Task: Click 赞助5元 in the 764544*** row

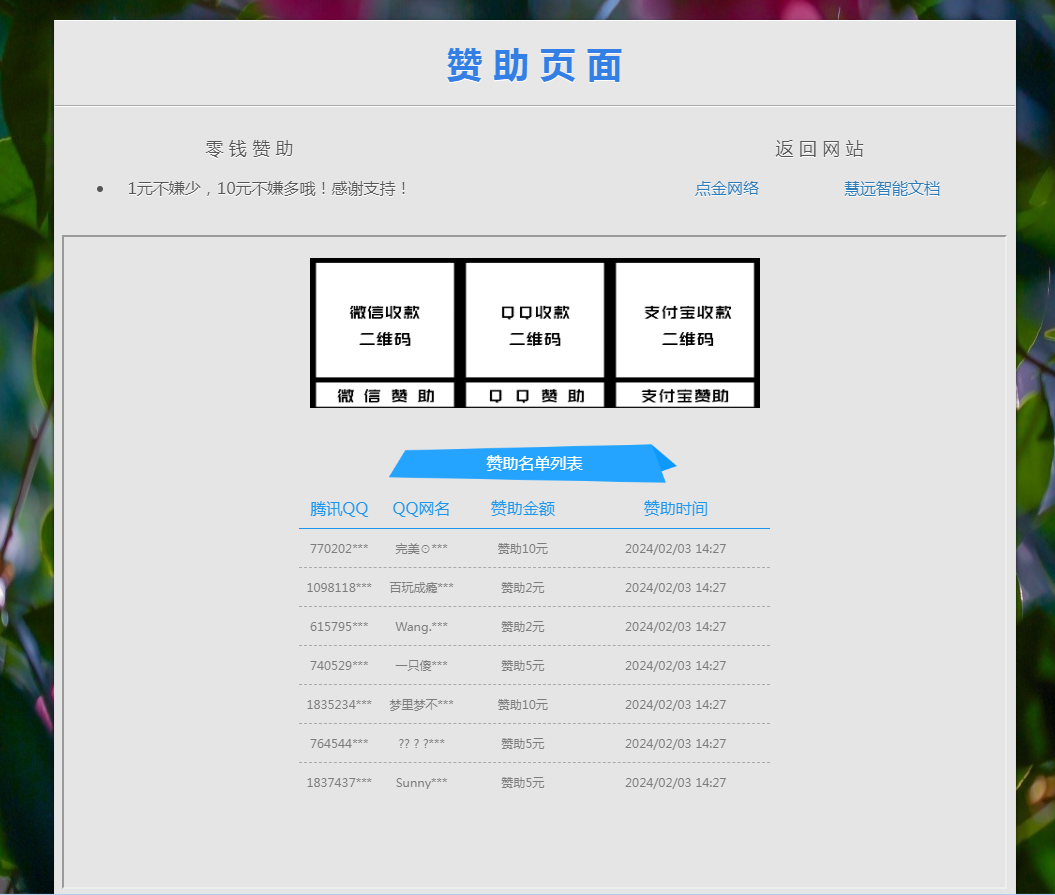Action: (x=523, y=744)
